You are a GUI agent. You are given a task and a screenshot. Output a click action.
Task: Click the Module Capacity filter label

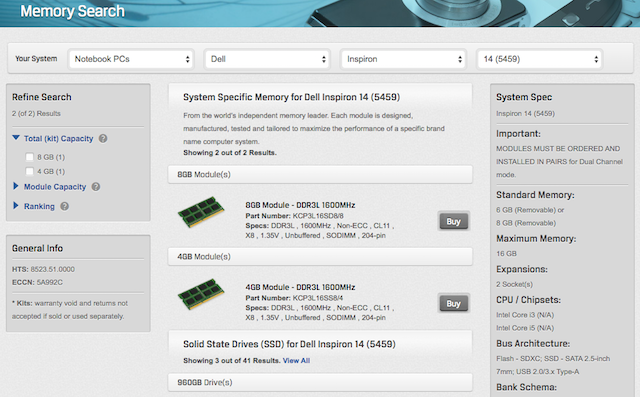point(55,187)
